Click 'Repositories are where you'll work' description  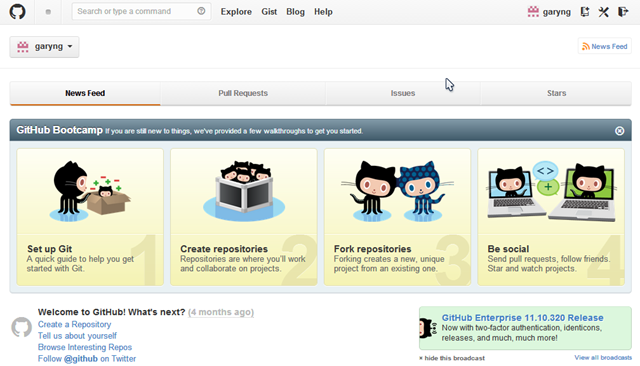tap(243, 264)
